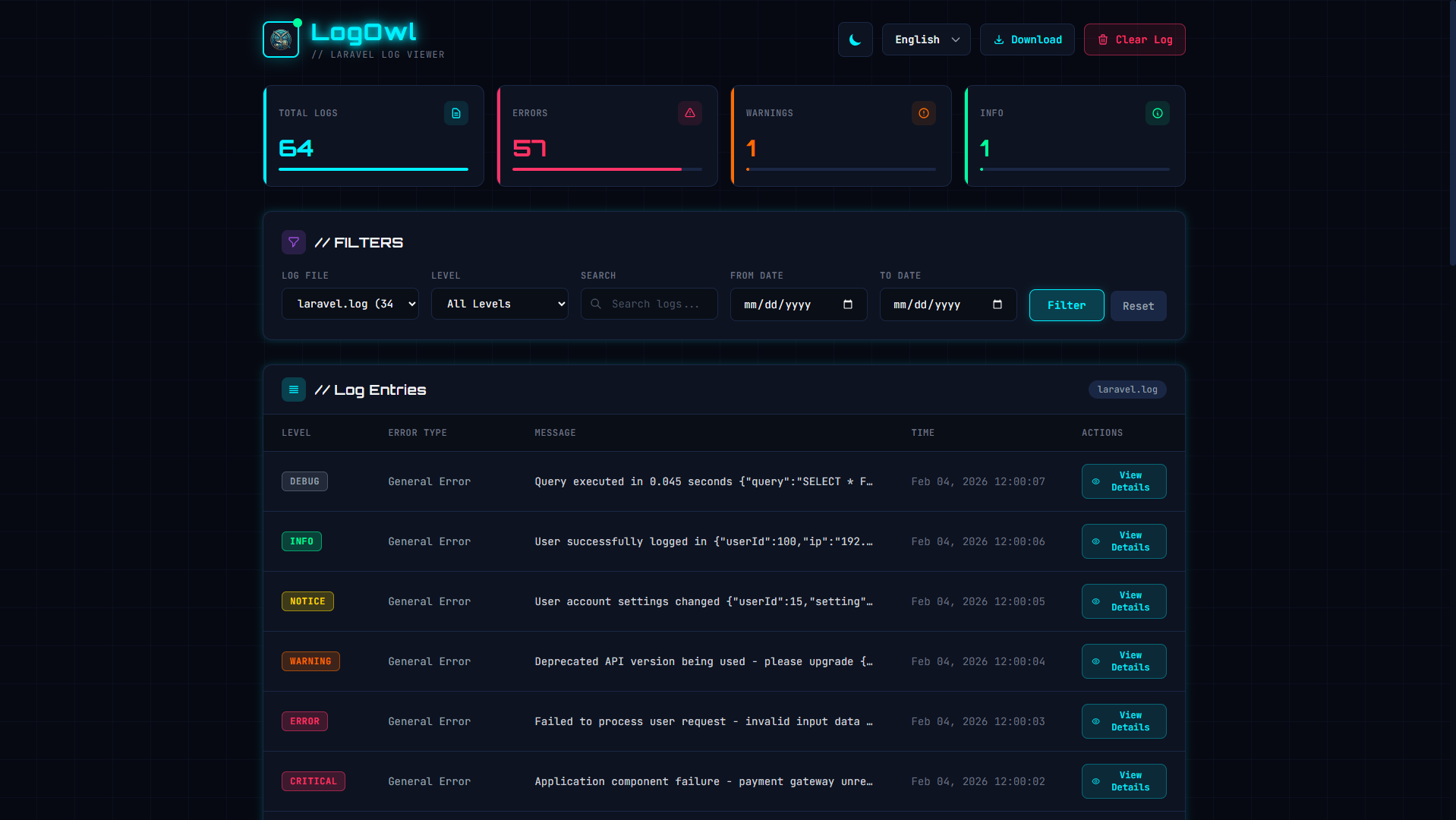Click the purple funnel icon beside Filters heading
This screenshot has height=820, width=1456.
[x=294, y=241]
